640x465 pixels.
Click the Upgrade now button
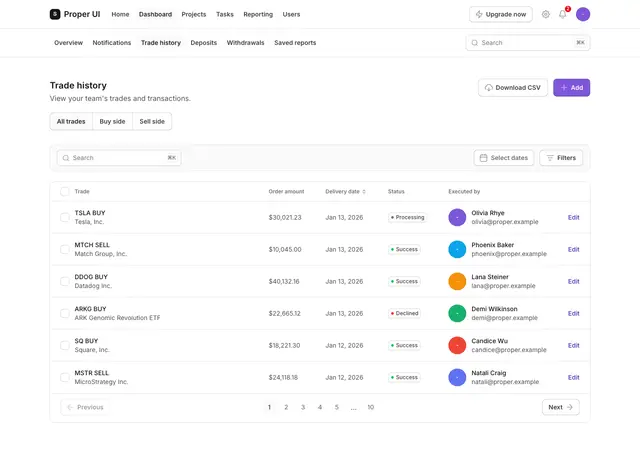point(500,14)
